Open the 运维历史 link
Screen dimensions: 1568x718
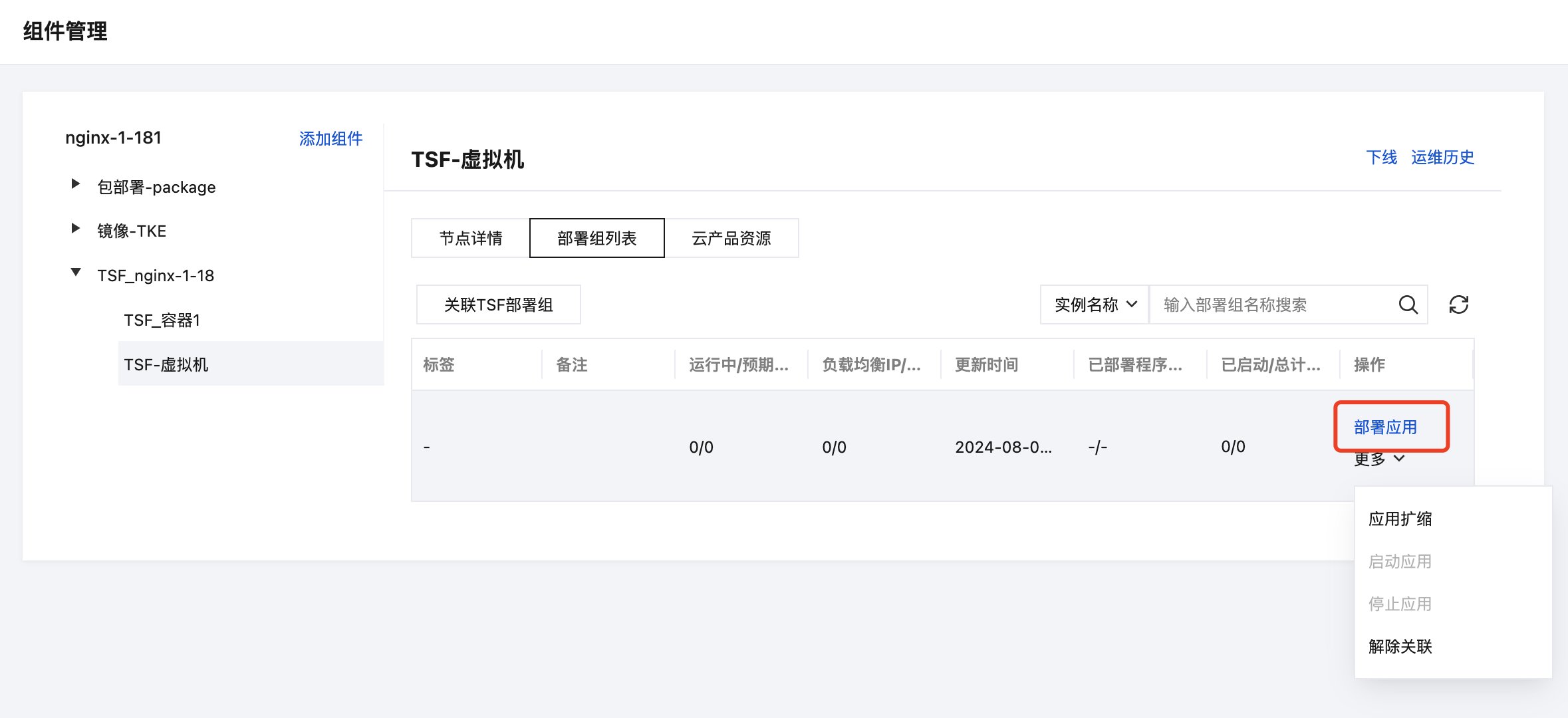click(1442, 158)
